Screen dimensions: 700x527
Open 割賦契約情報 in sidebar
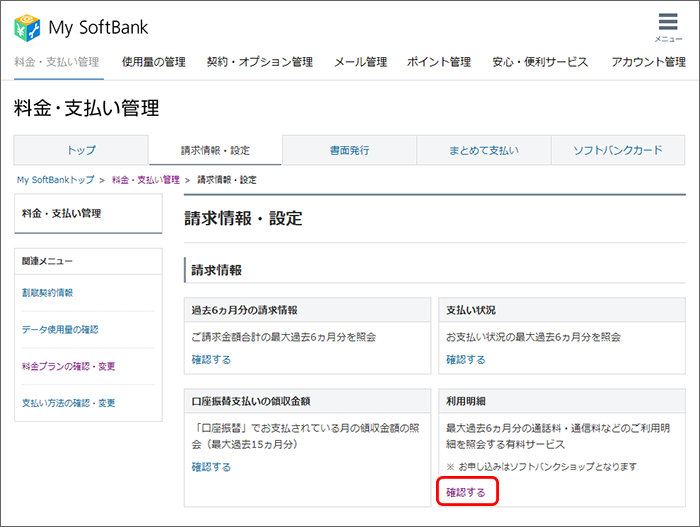coord(47,293)
